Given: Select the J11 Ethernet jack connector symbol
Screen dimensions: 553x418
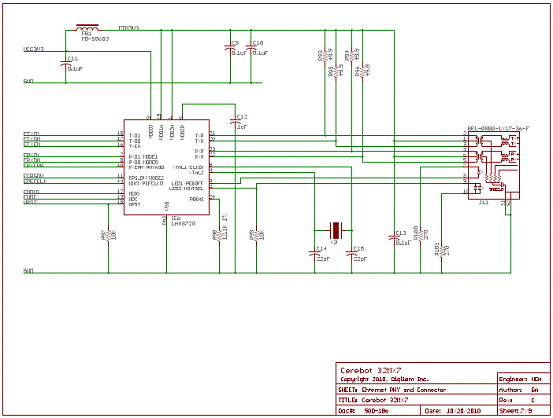Looking at the screenshot, I should pyautogui.click(x=493, y=165).
